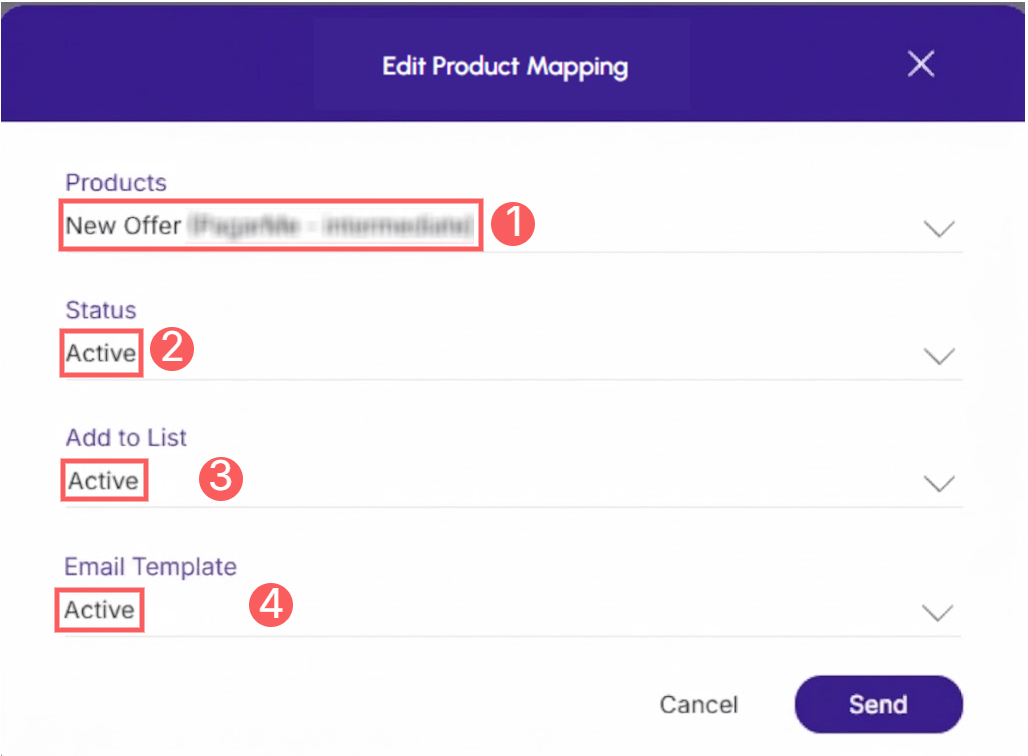This screenshot has height=756, width=1028.
Task: Click the red number 2 marker
Action: [172, 349]
